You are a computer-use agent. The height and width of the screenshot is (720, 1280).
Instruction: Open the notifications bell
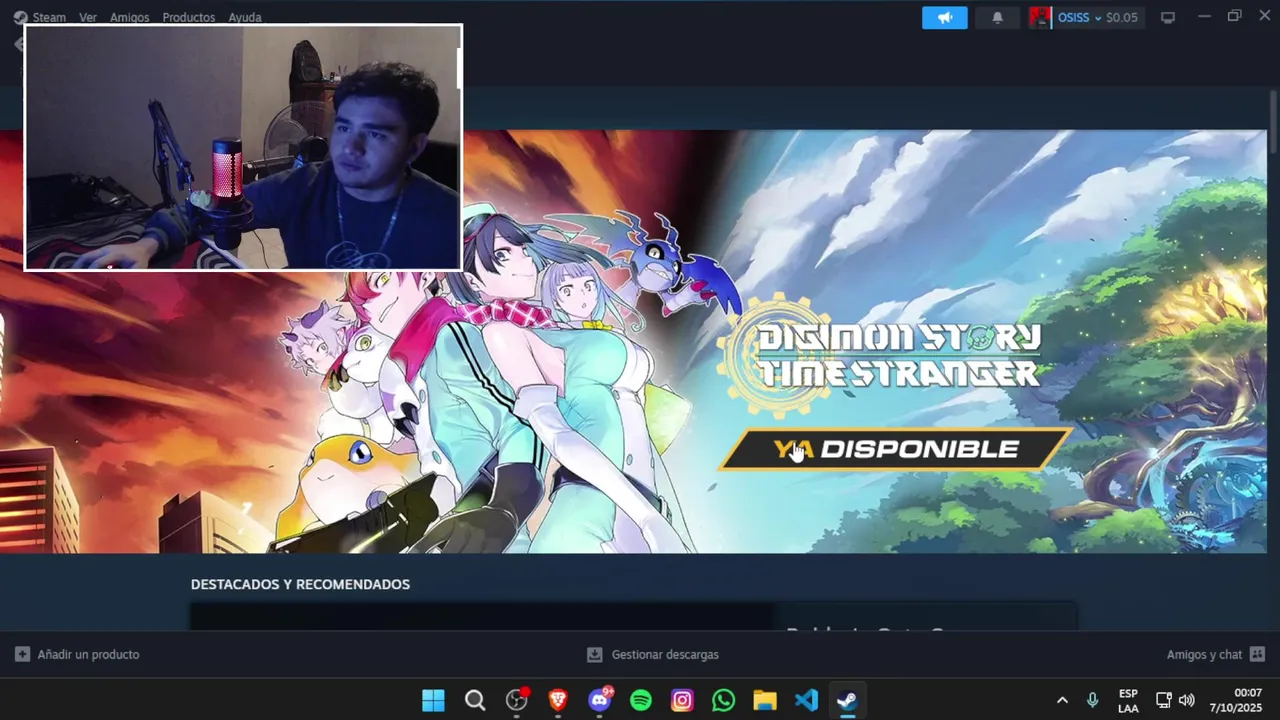click(997, 17)
